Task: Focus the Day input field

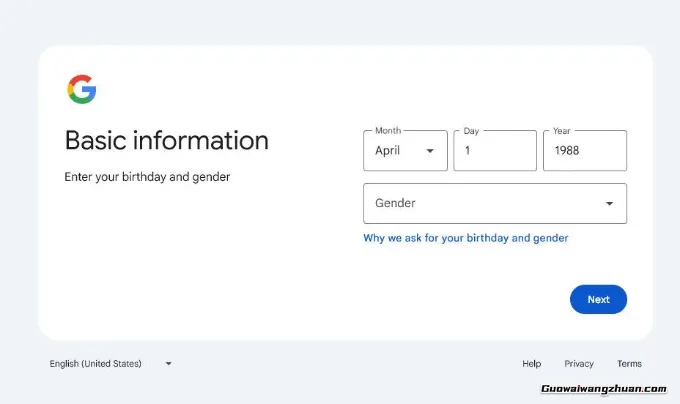Action: click(494, 151)
